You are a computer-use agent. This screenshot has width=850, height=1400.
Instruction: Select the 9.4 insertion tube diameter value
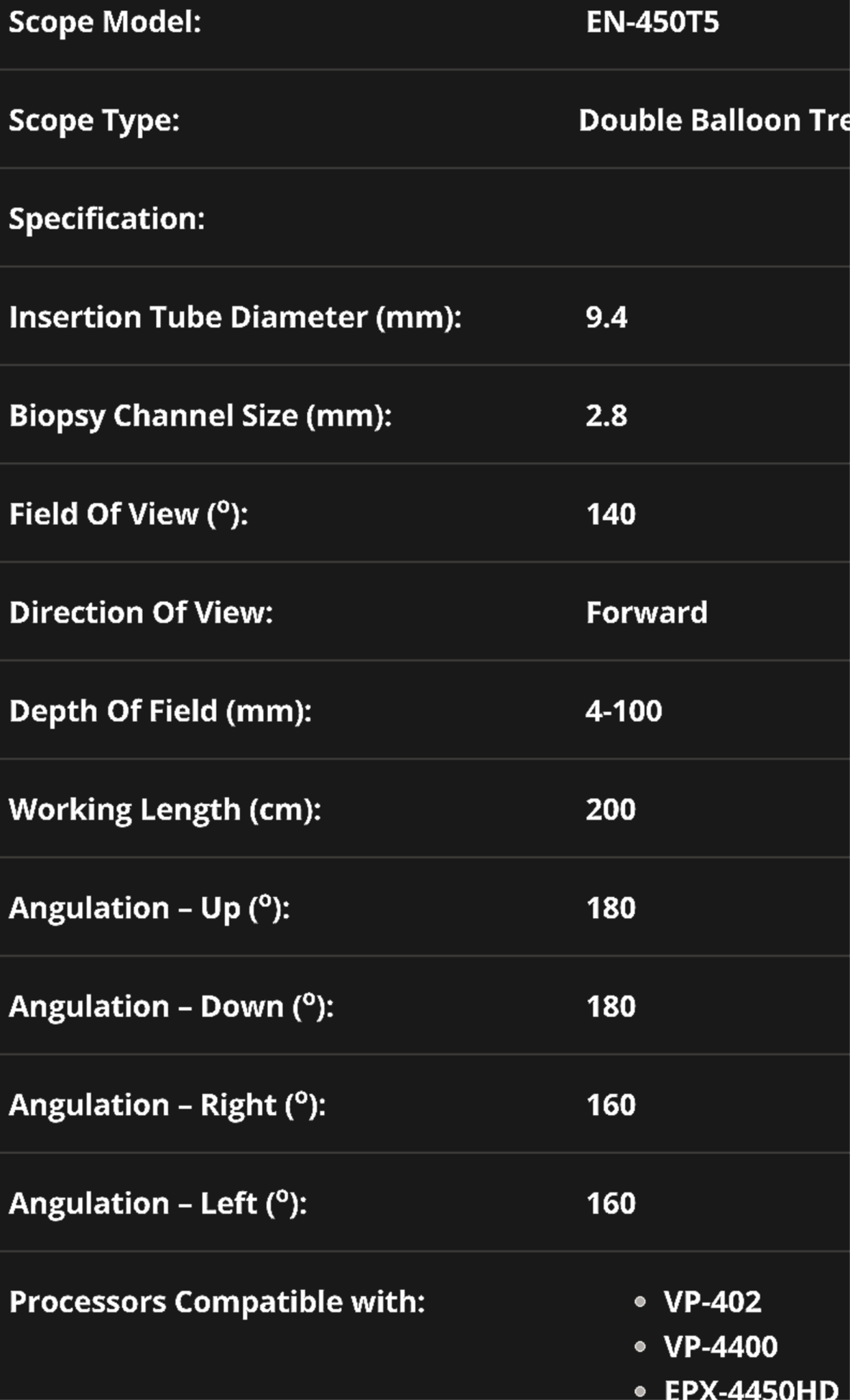pos(607,317)
